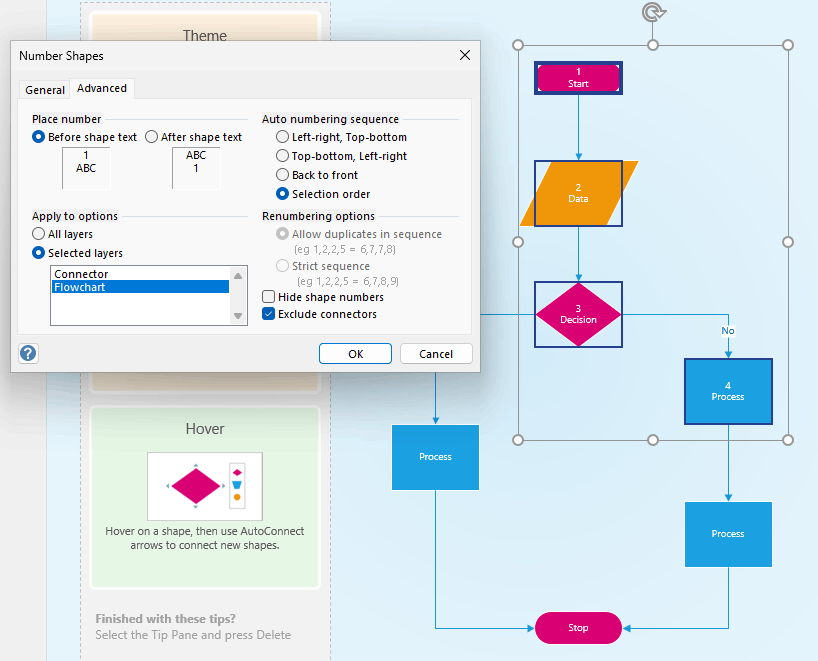Switch to the General tab

(45, 90)
